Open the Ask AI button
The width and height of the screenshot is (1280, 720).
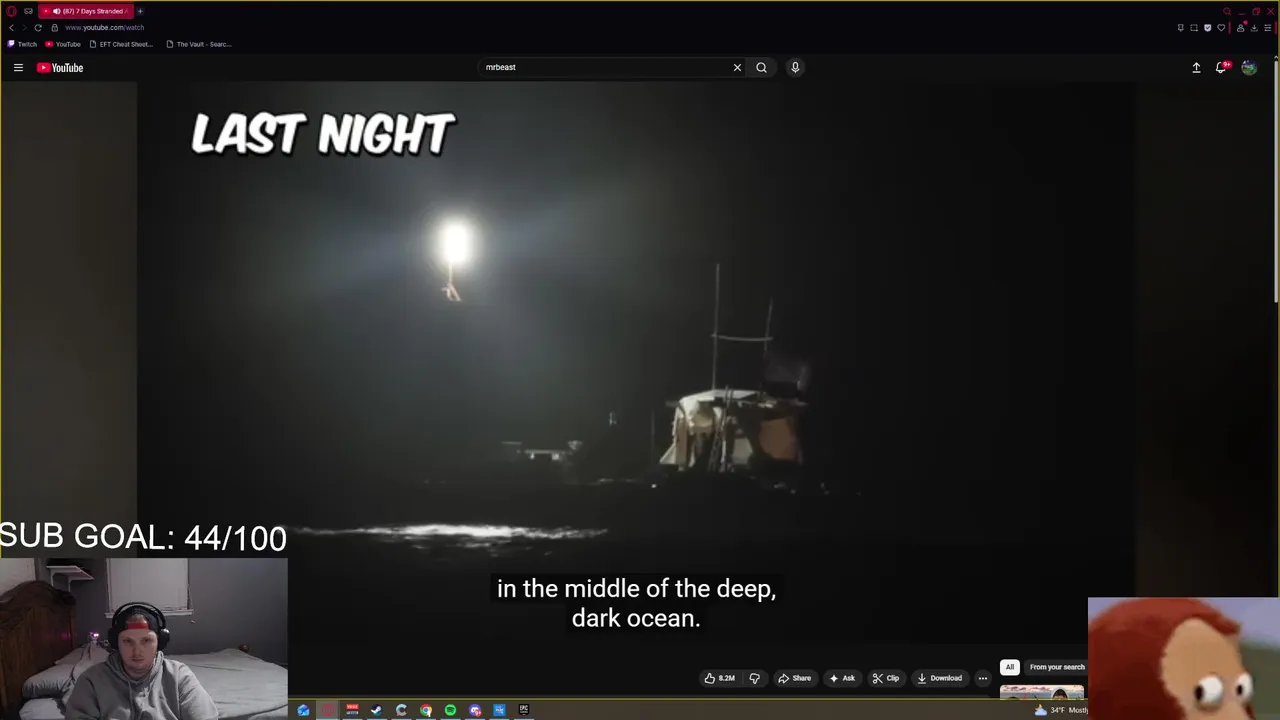[x=841, y=678]
